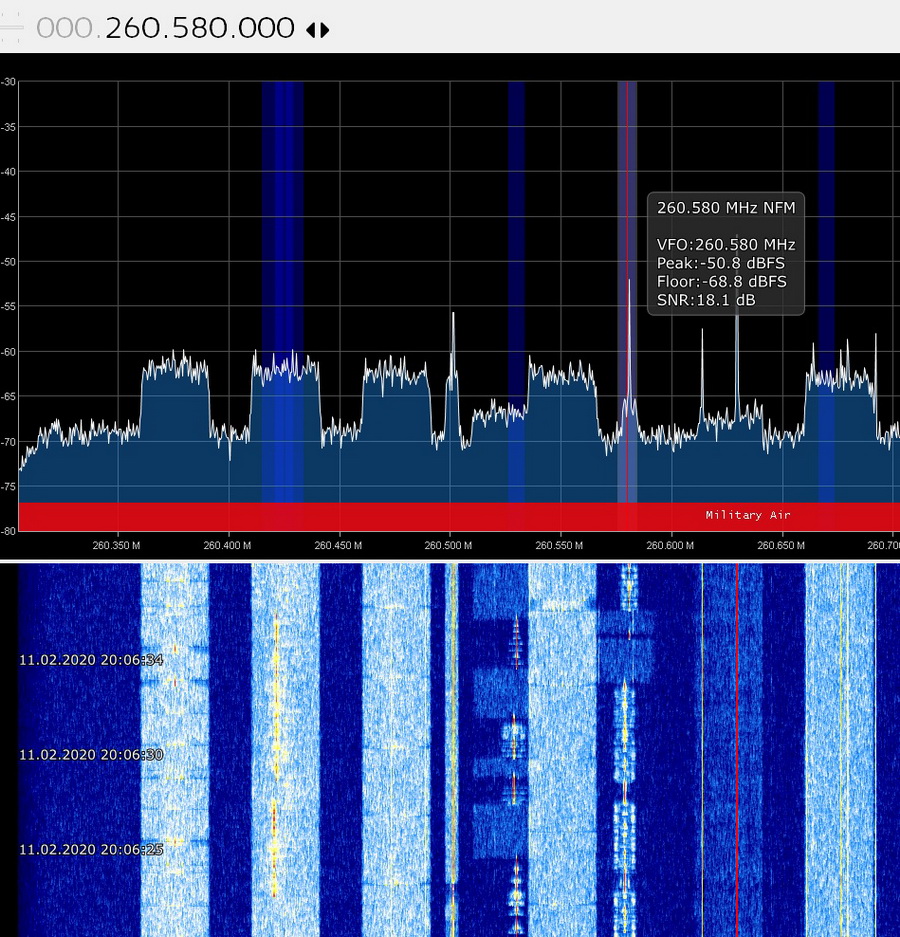Click the 260.350 M frequency axis label
Image resolution: width=900 pixels, height=937 pixels.
[118, 546]
